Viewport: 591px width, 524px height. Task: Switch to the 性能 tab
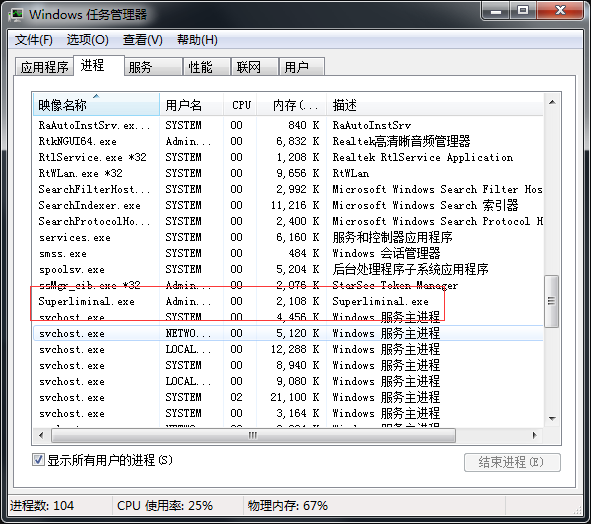pos(206,67)
